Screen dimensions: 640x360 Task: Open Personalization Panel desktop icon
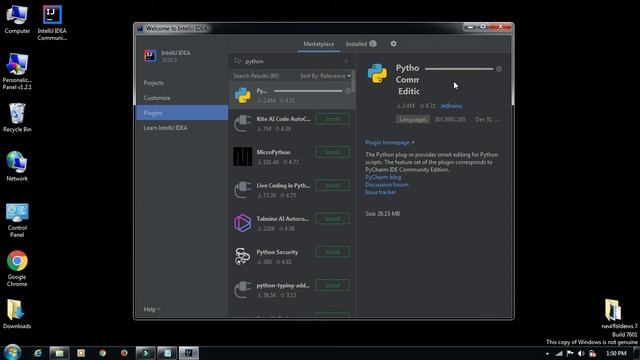point(17,71)
